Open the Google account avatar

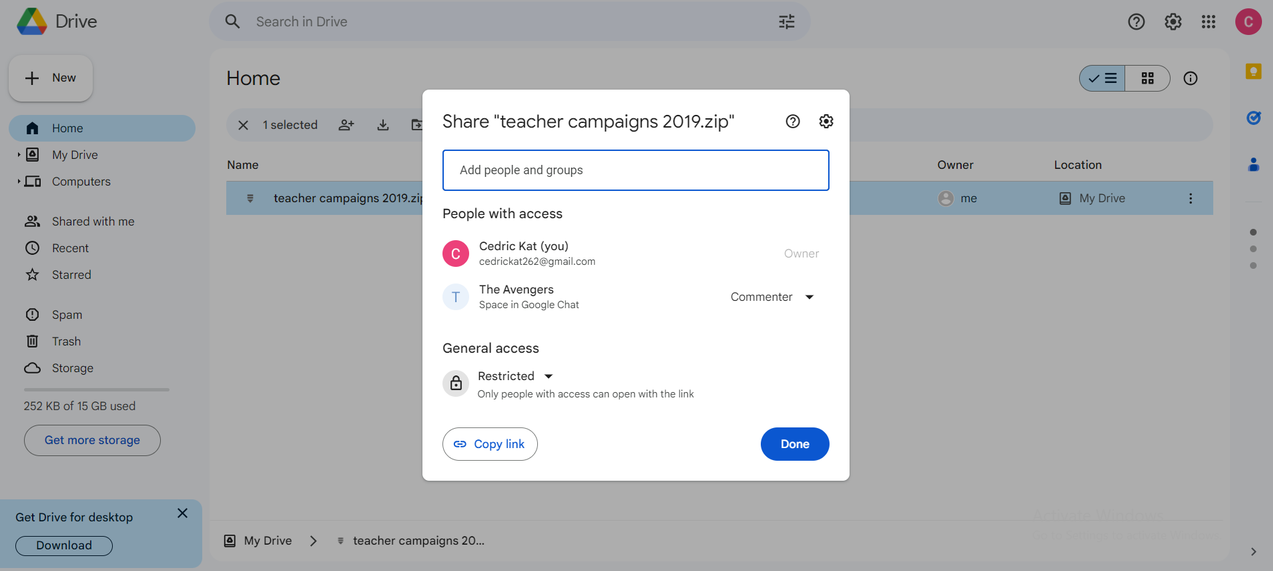tap(1248, 21)
